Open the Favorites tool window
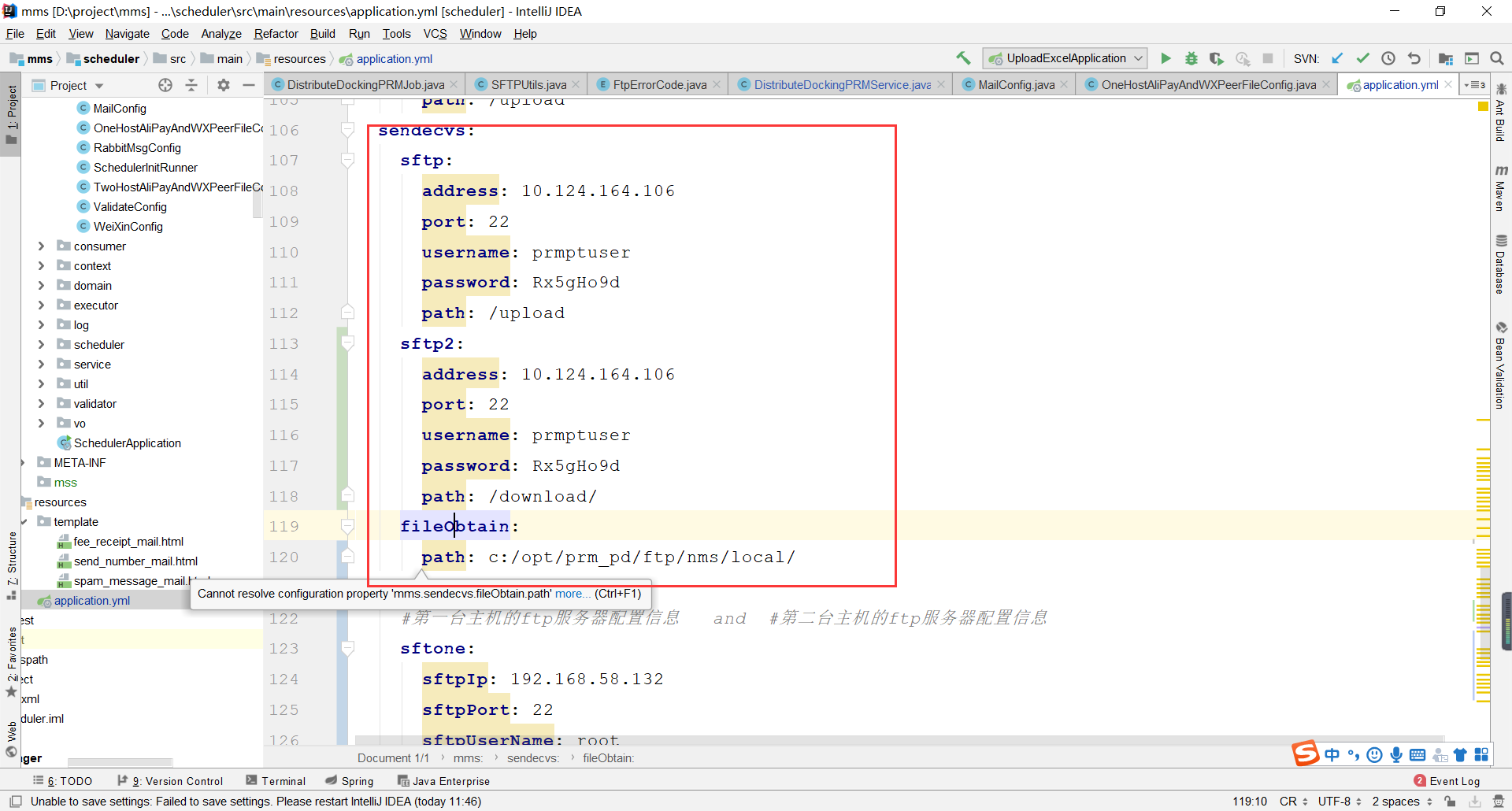Image resolution: width=1512 pixels, height=811 pixels. 11,661
